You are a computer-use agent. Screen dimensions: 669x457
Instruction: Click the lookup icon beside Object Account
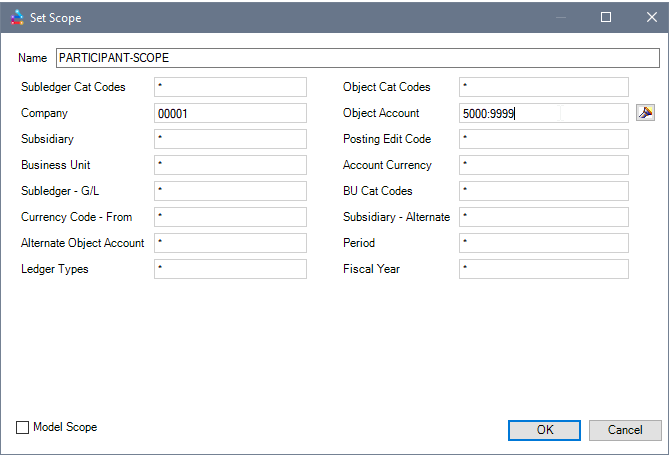[645, 113]
